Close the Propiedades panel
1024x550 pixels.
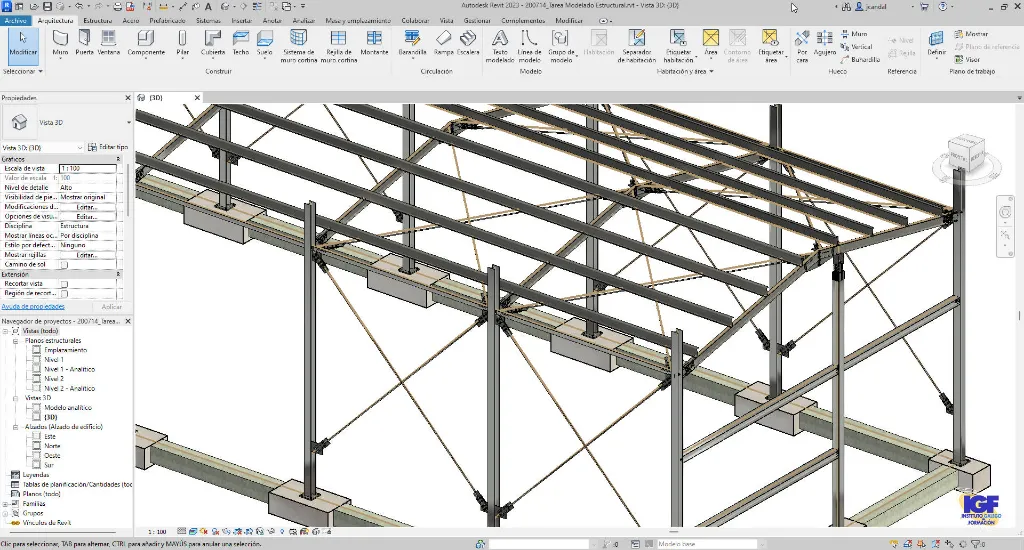128,98
